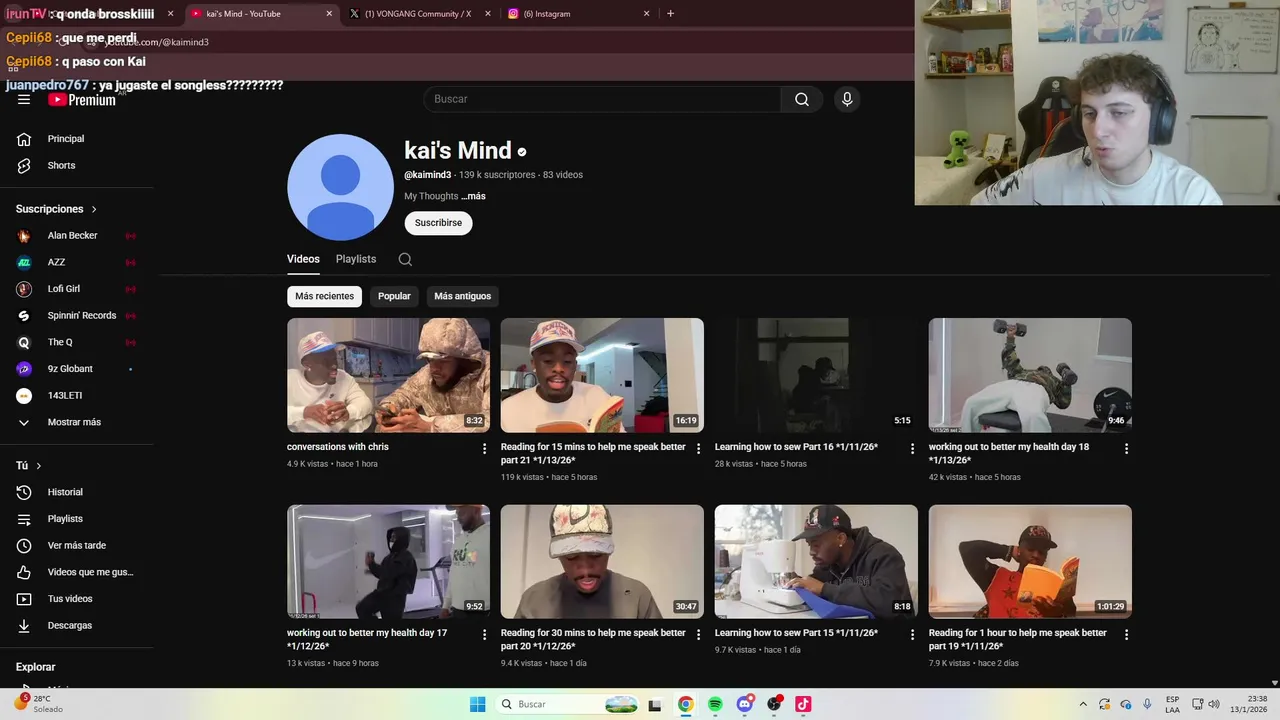Switch to VONGANG Community X browser tab
1280x720 pixels.
tap(418, 14)
